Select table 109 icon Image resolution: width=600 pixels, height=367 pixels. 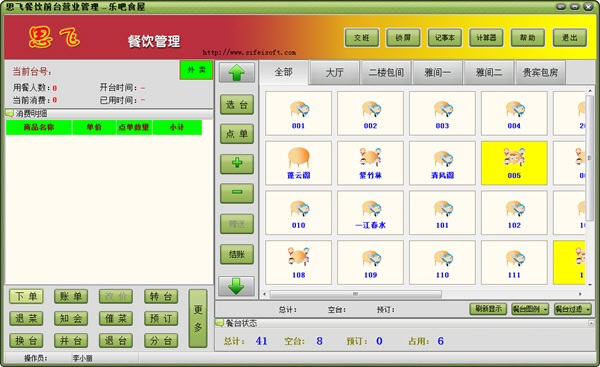coord(370,263)
